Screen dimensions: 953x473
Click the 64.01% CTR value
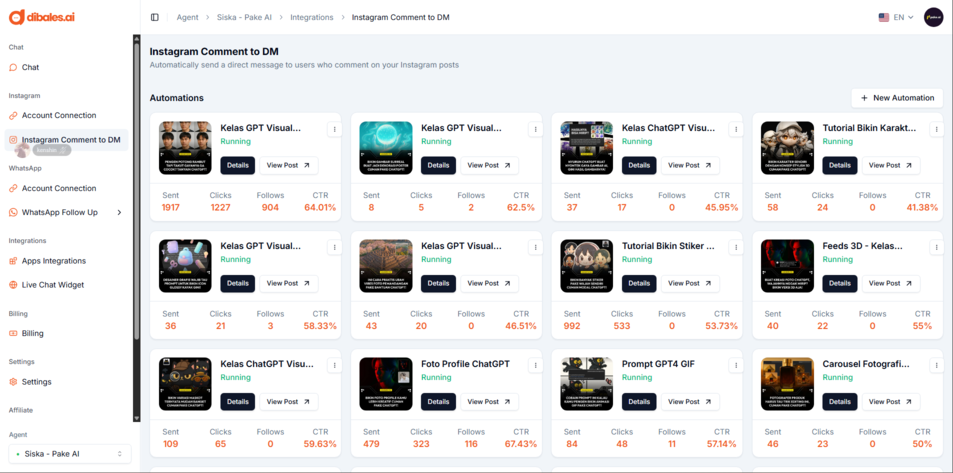pos(320,208)
